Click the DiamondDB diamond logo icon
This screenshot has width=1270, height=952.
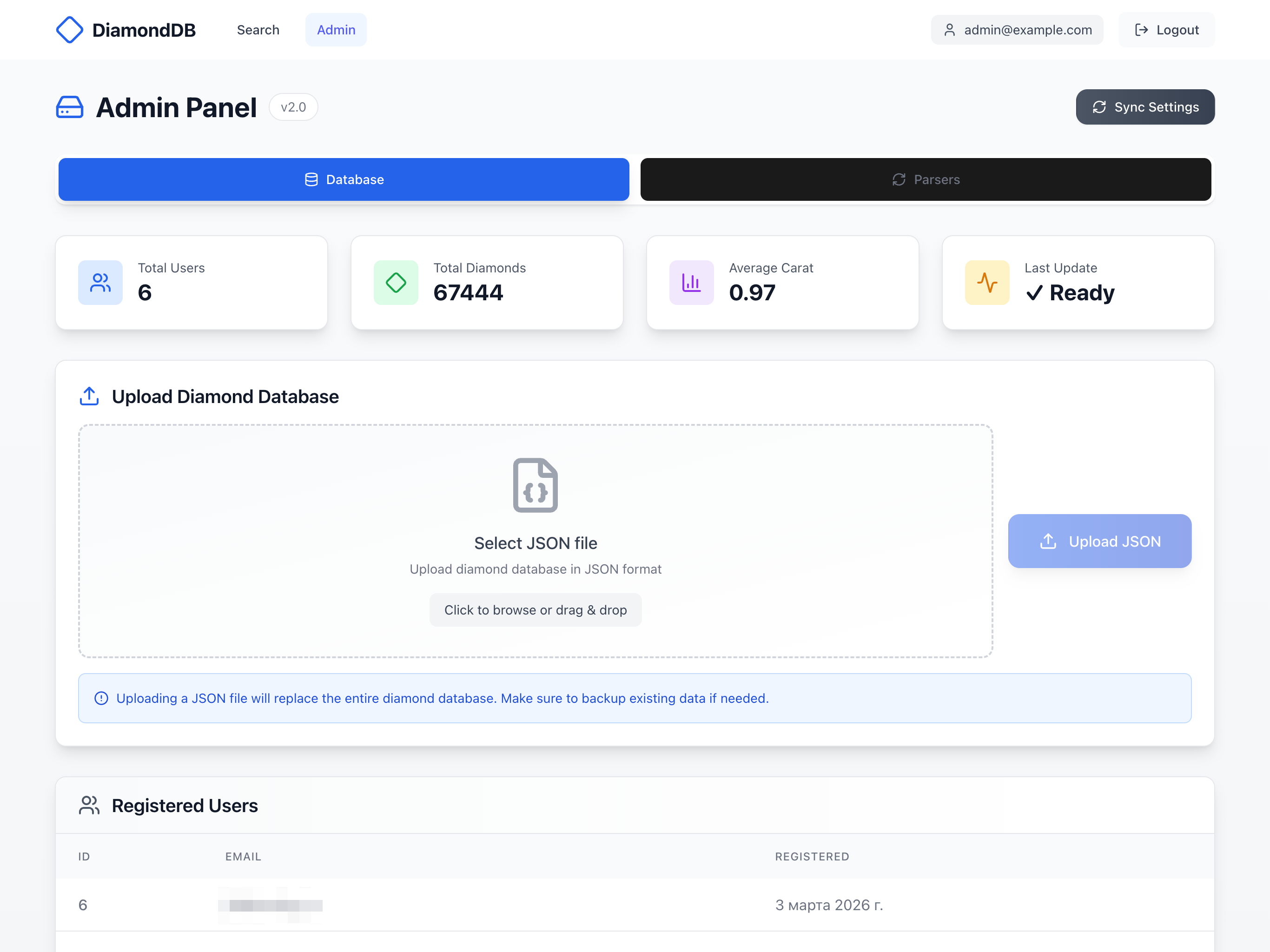(x=69, y=30)
